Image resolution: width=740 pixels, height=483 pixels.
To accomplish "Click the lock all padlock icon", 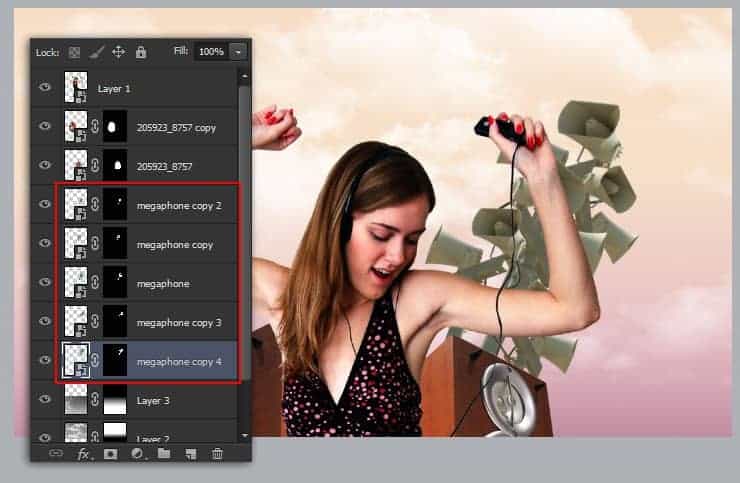I will tap(140, 52).
